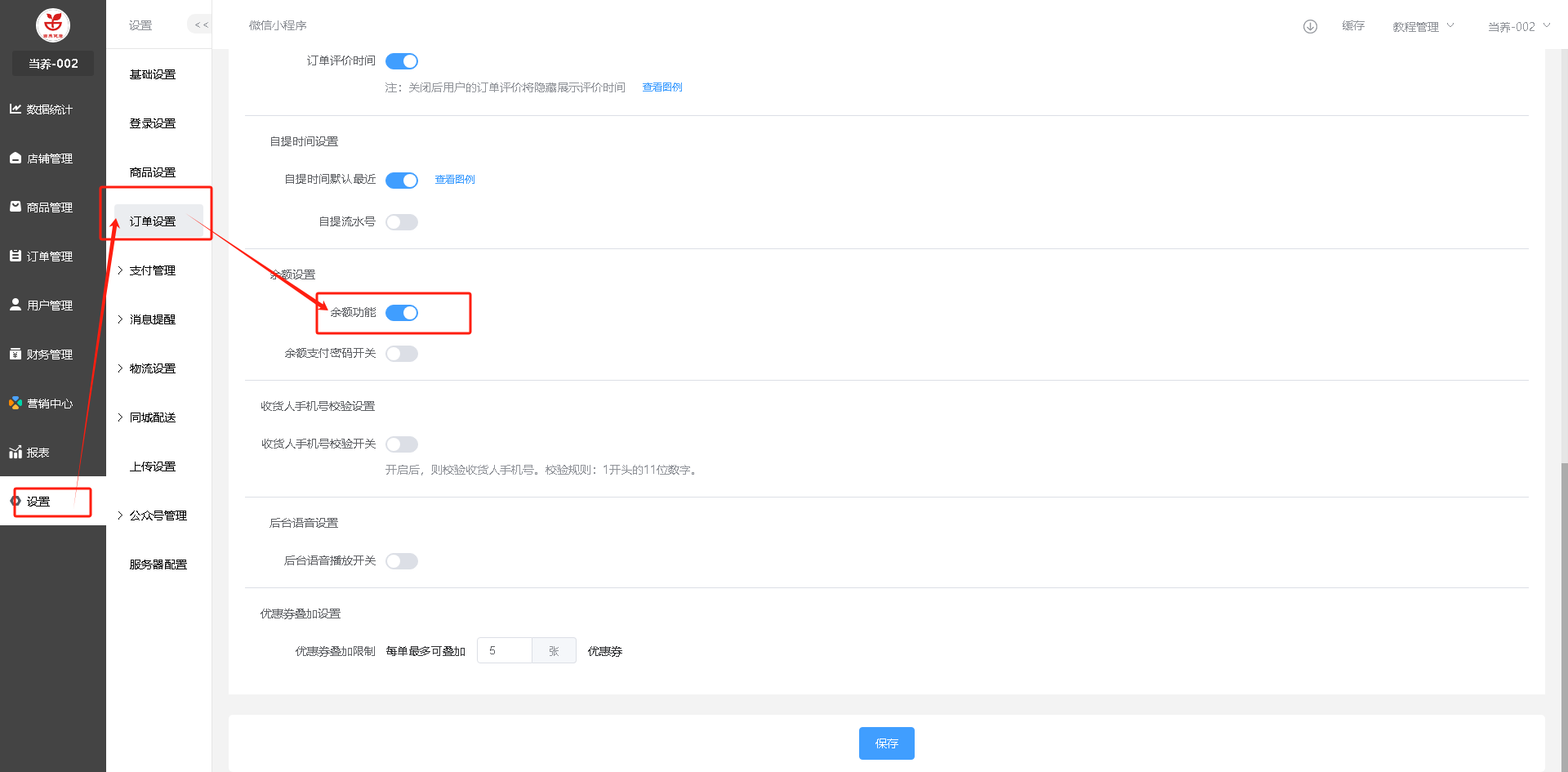The image size is (1568, 772).
Task: Click the download icon in top bar
Action: click(x=1310, y=26)
